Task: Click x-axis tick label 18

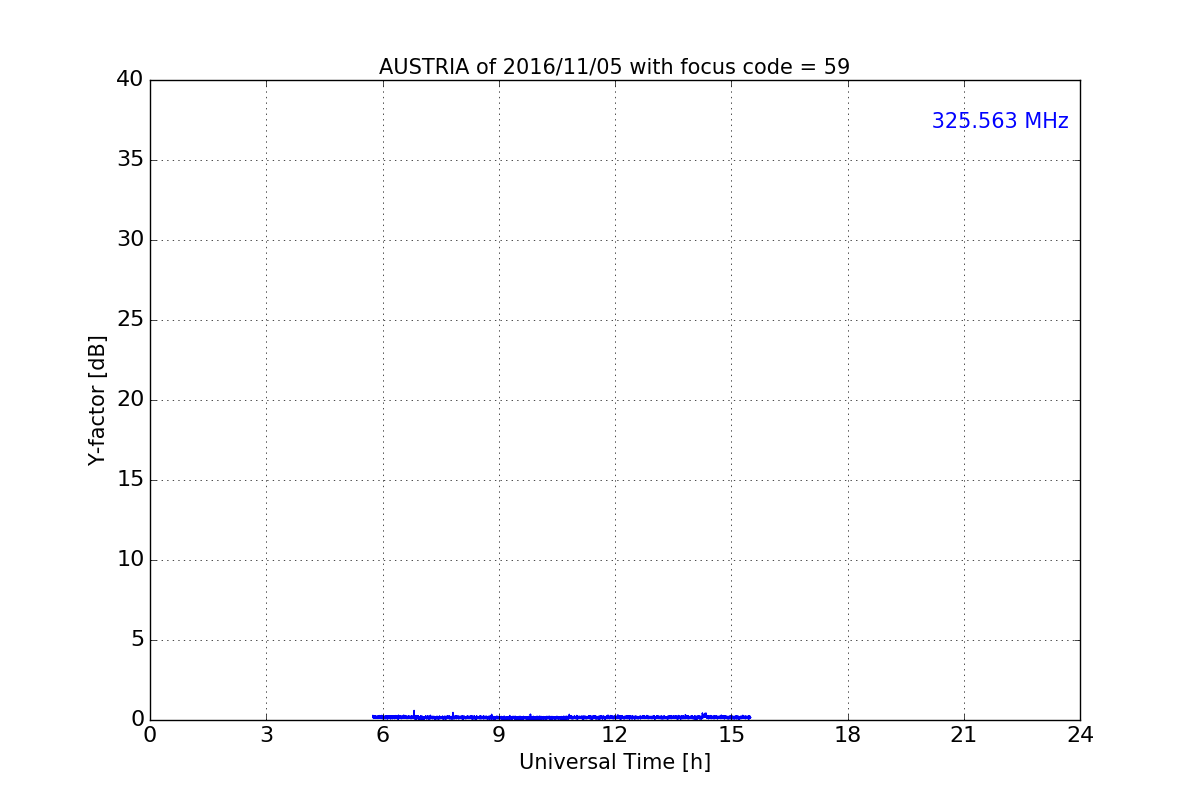Action: 847,735
